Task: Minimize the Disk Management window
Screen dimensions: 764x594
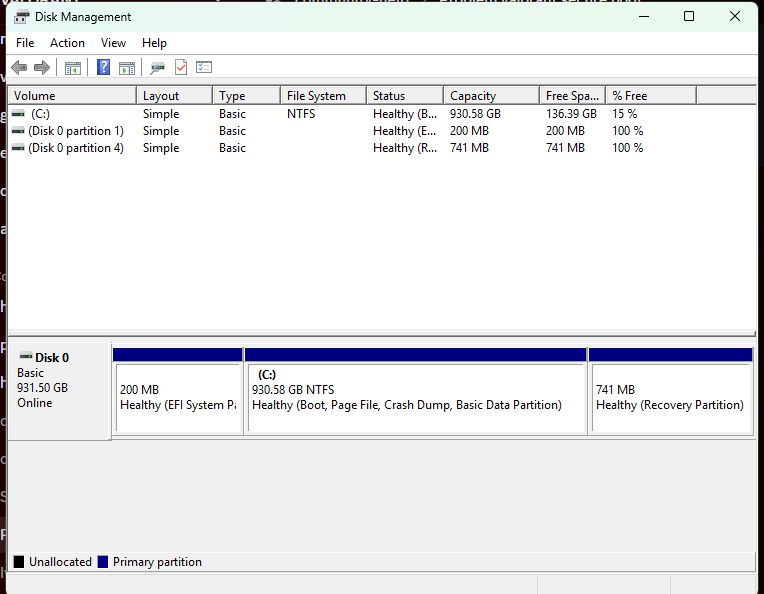Action: [644, 17]
